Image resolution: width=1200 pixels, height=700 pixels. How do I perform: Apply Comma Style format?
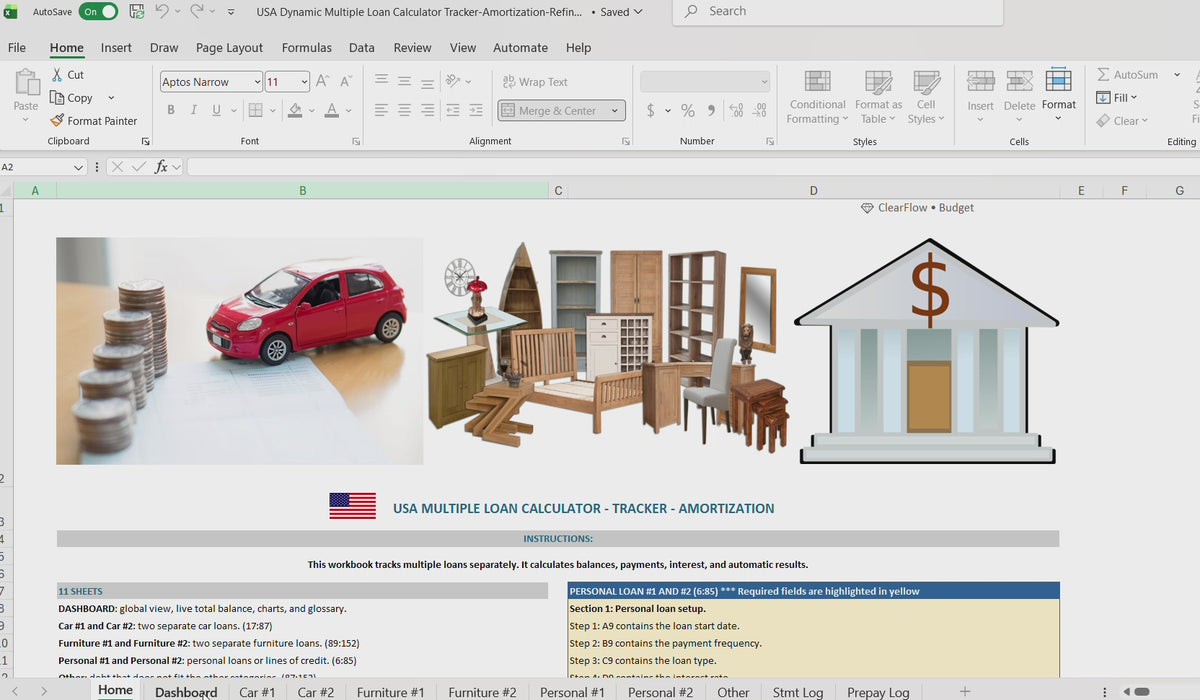coord(711,110)
